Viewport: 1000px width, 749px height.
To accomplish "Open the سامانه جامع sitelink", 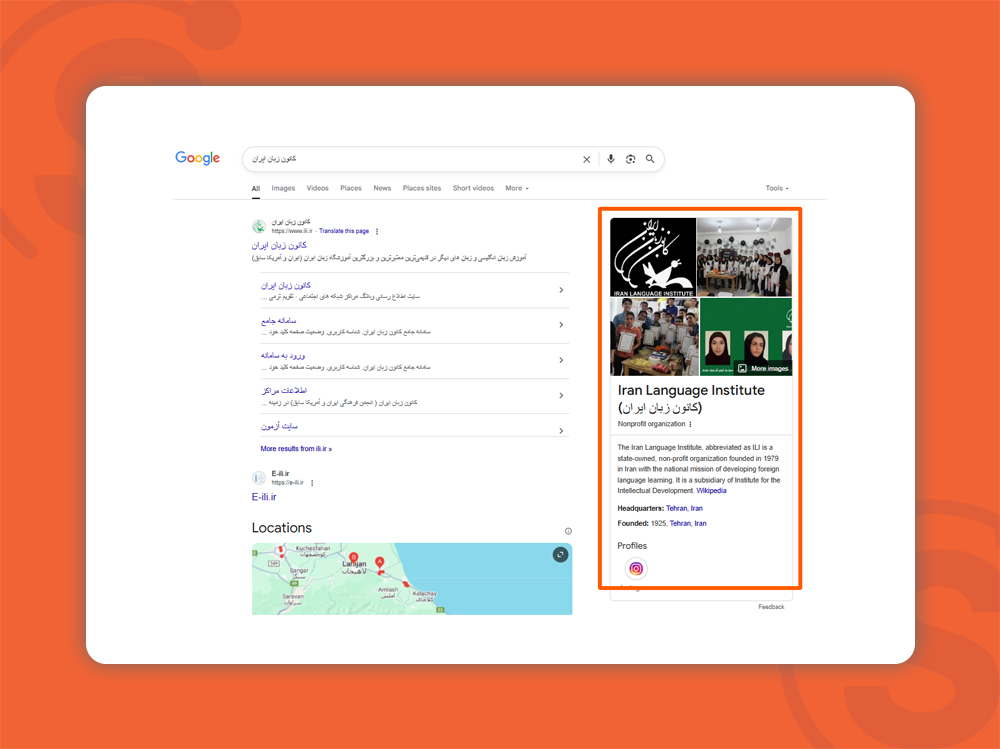I will click(279, 321).
